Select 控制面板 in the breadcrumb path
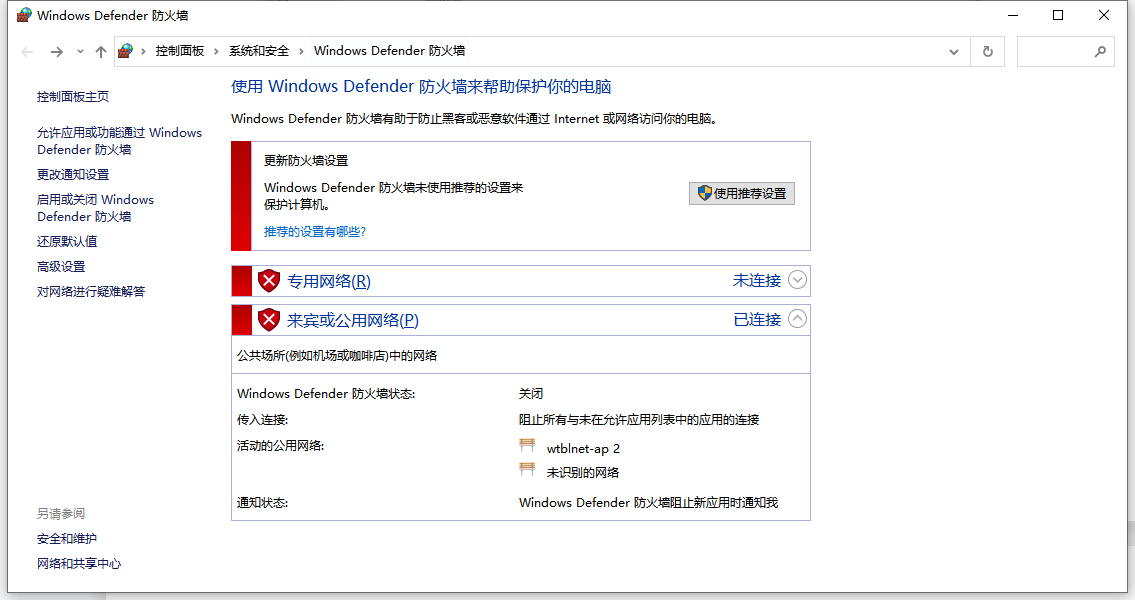 point(180,51)
